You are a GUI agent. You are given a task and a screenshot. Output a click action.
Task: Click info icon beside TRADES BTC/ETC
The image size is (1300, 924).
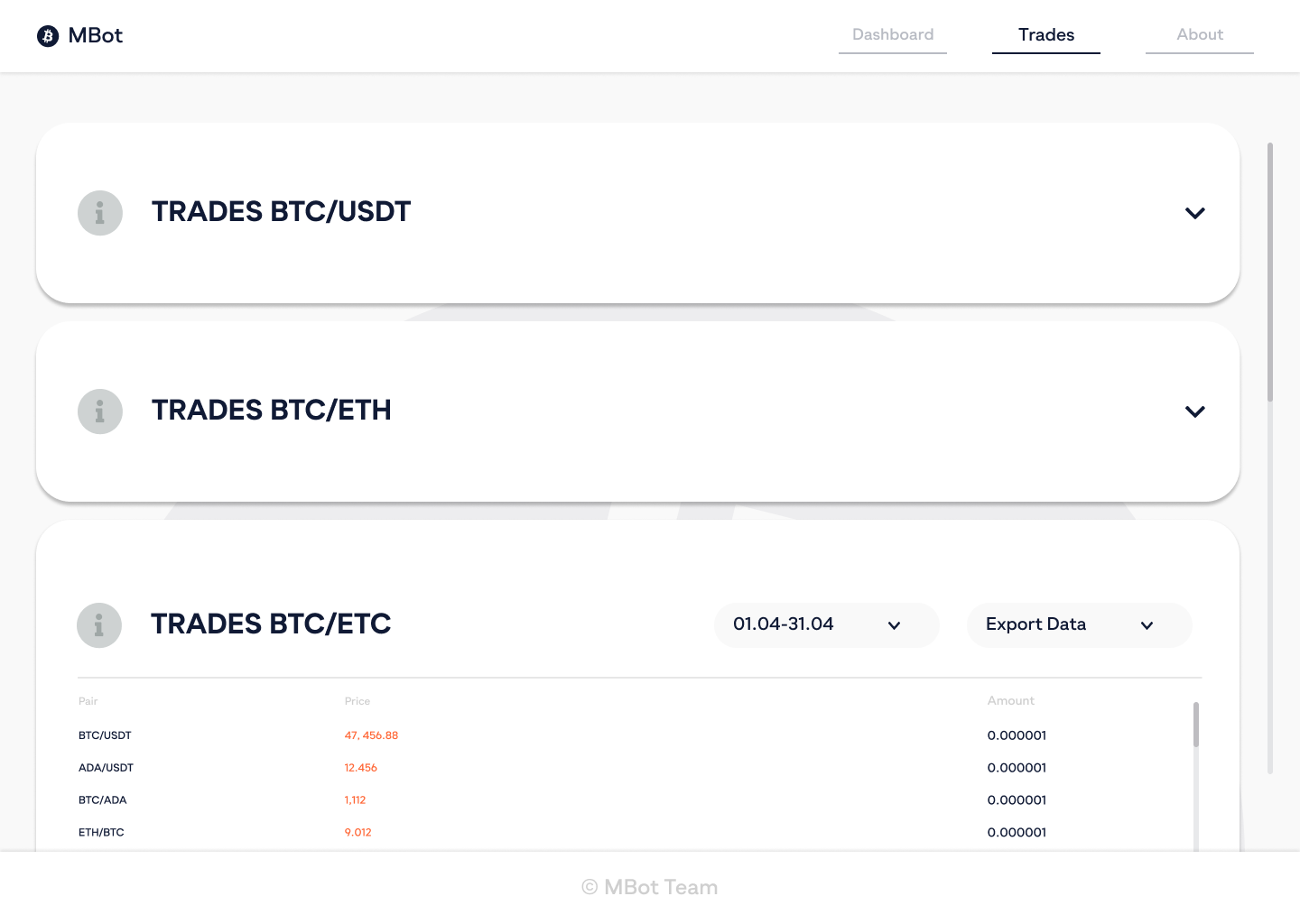click(99, 625)
